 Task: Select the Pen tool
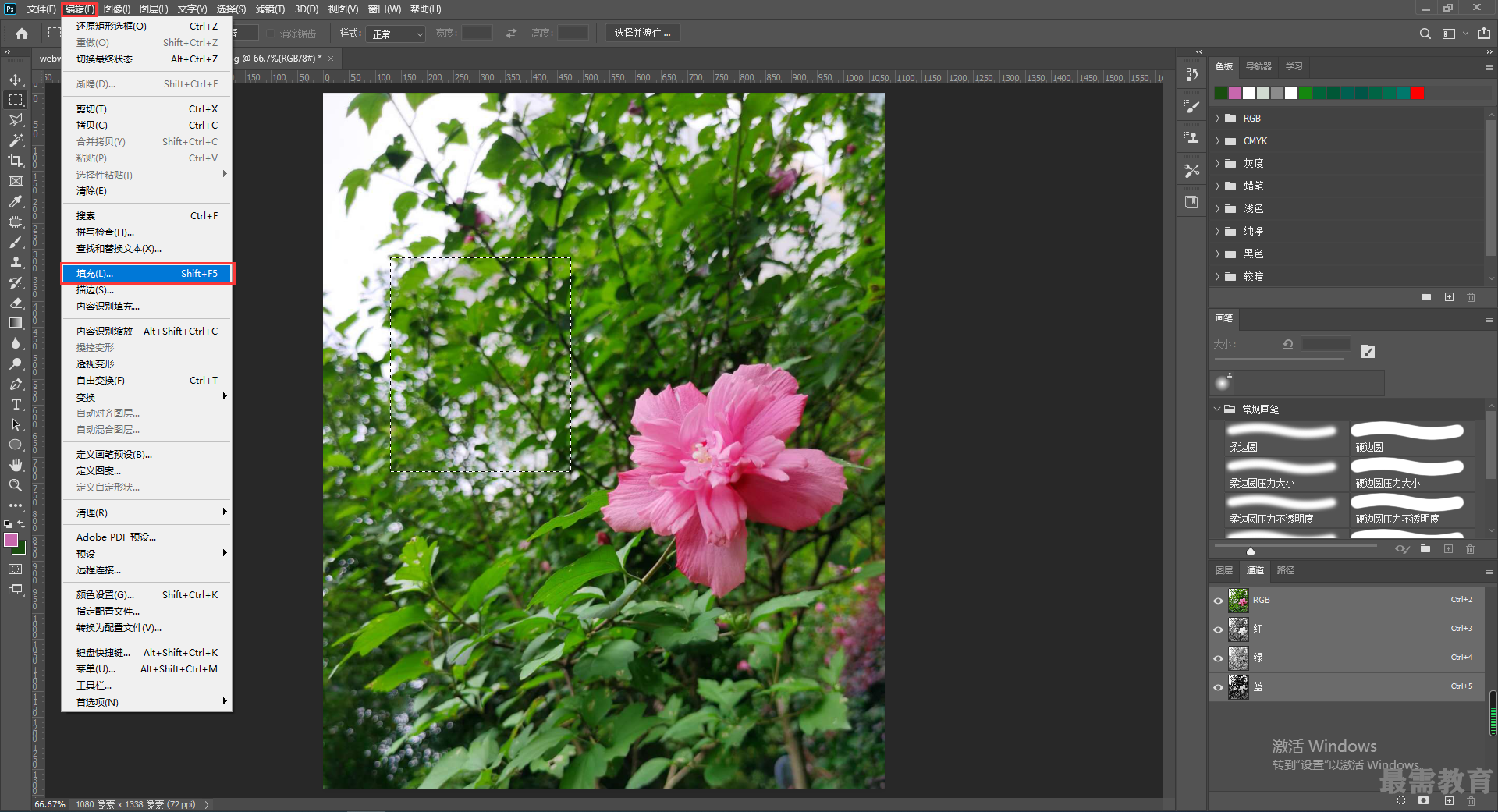point(16,384)
